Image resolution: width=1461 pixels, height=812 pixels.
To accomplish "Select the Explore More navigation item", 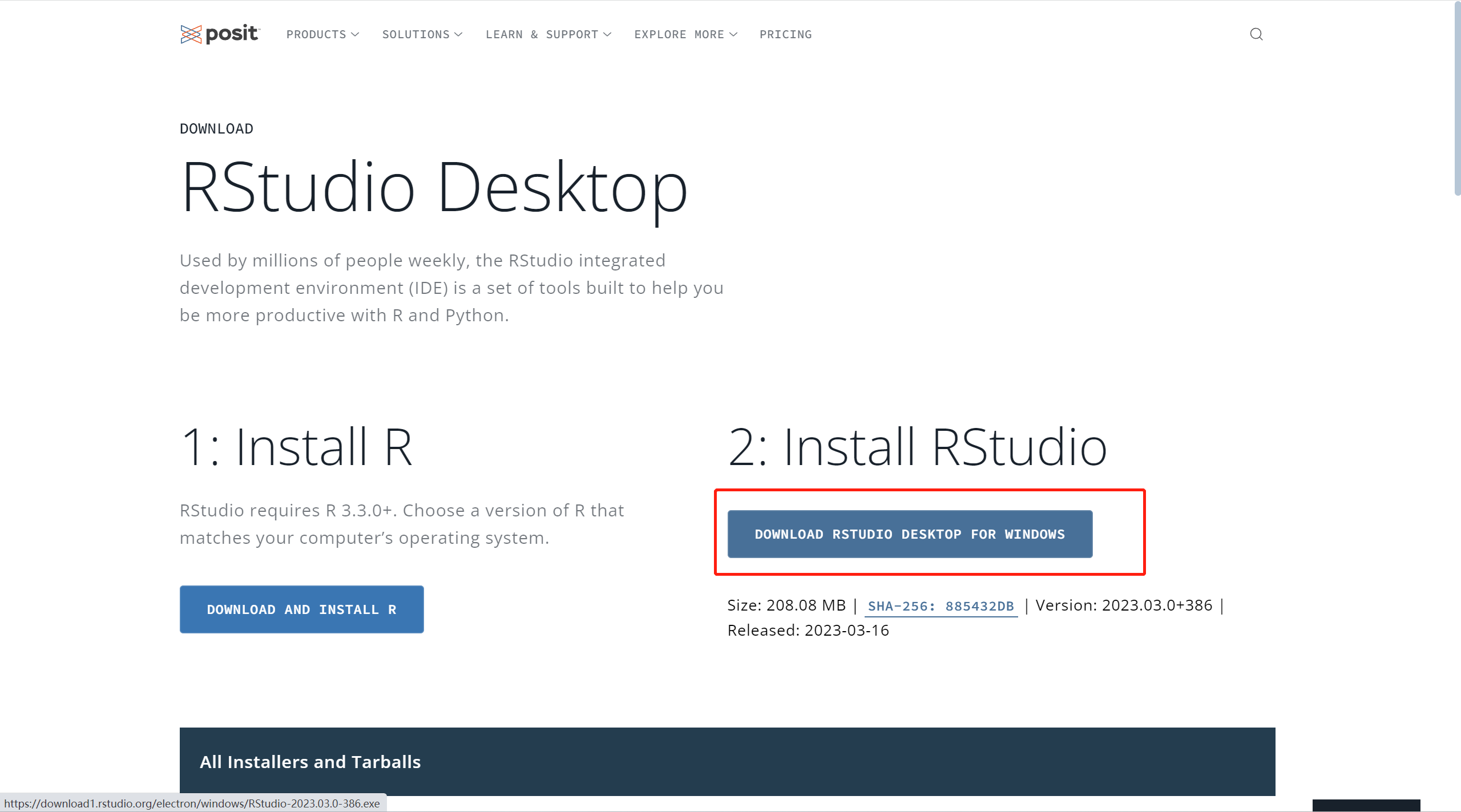I will pos(678,34).
